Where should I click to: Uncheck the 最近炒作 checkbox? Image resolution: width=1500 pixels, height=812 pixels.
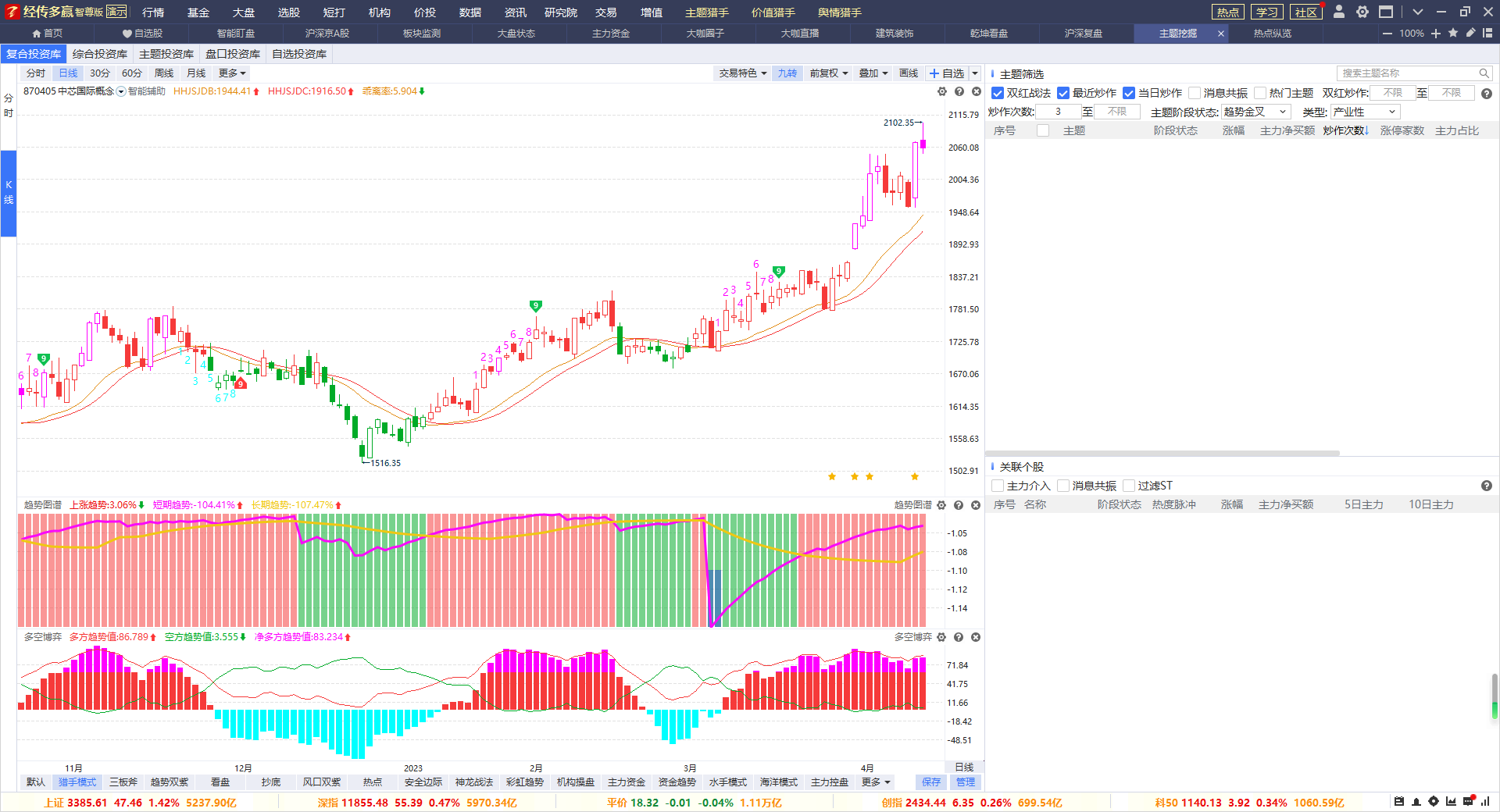[1063, 93]
